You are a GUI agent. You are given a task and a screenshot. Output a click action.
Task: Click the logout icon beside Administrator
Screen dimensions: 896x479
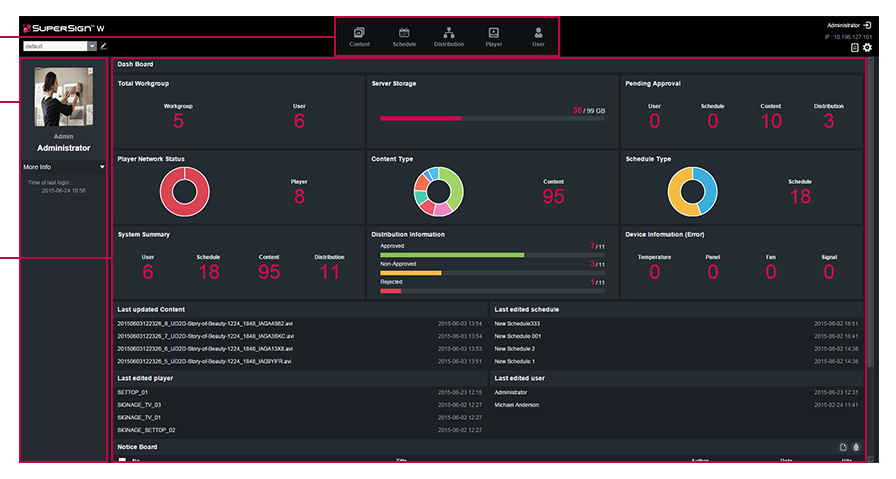(x=867, y=24)
